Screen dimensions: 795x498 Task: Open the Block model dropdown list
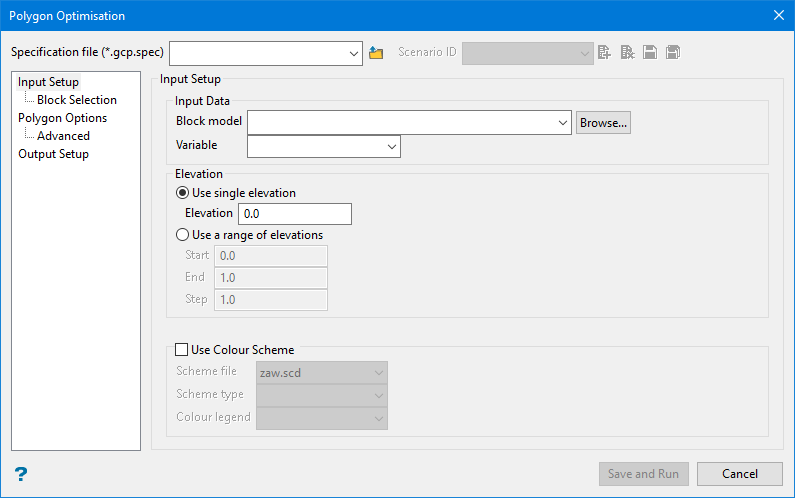[x=561, y=123]
